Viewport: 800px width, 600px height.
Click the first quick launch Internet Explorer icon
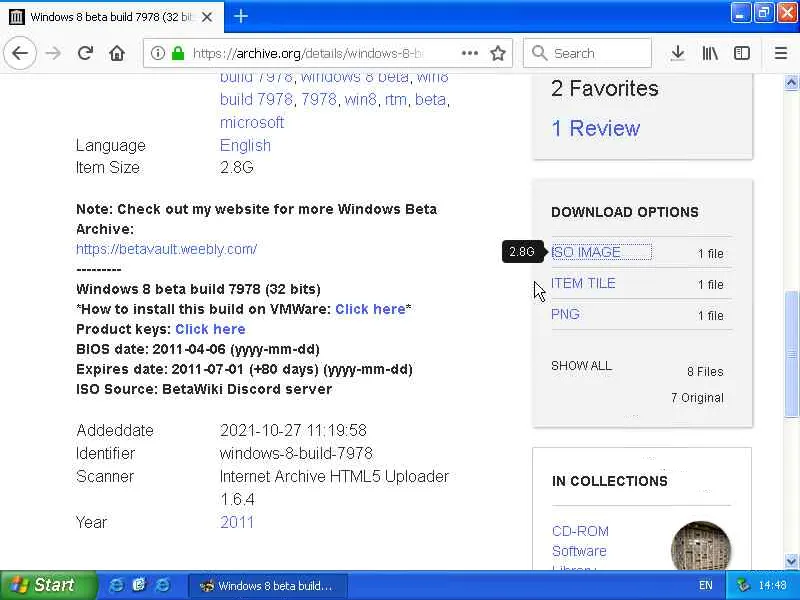coord(116,585)
